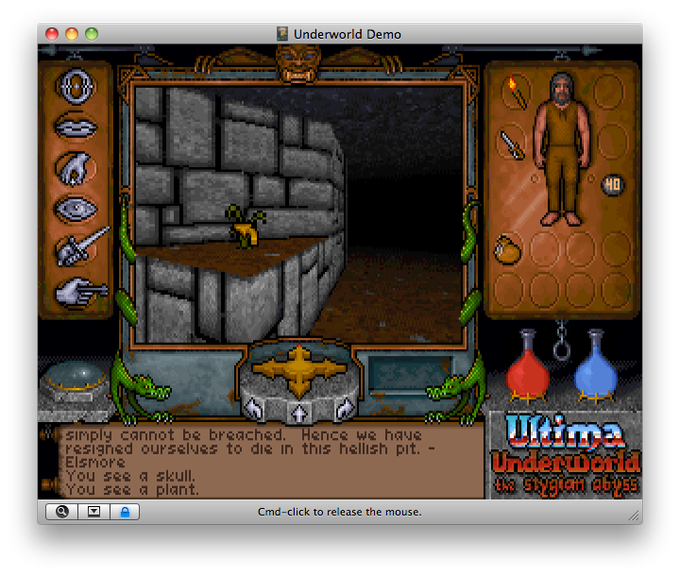Click the red vitality flask
680x576 pixels.
click(x=528, y=366)
